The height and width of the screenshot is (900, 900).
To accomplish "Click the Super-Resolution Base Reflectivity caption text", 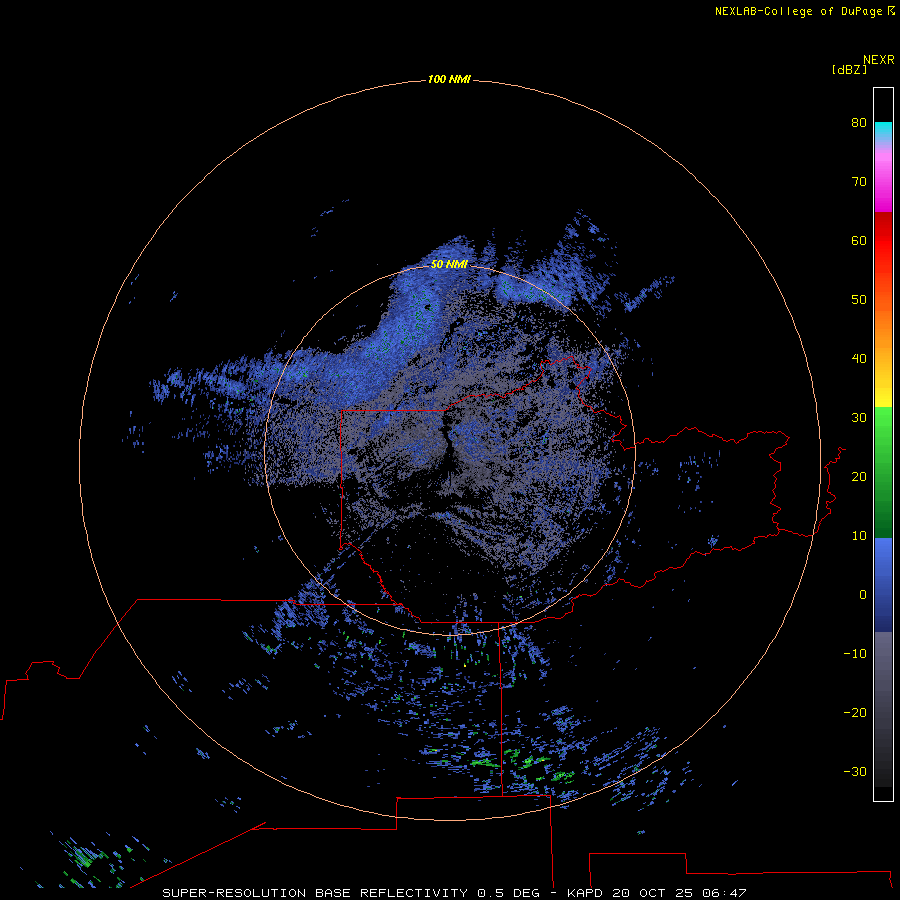I will tap(453, 893).
